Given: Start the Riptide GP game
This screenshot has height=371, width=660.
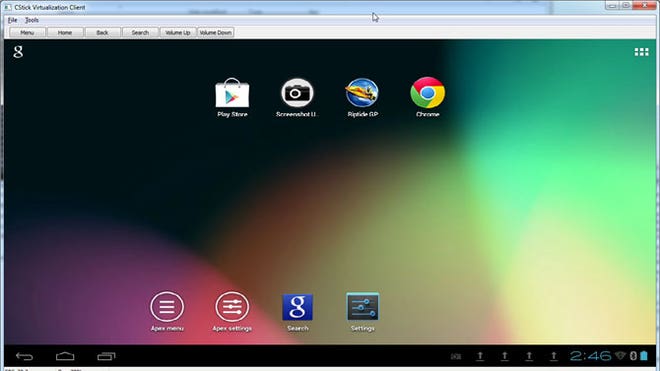Looking at the screenshot, I should 362,97.
